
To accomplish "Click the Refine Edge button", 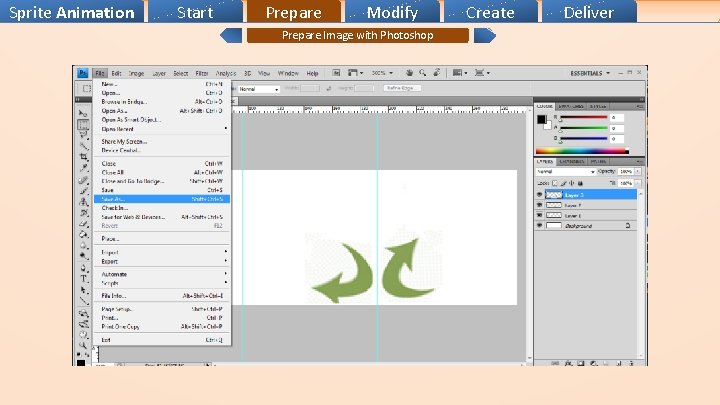I will [x=402, y=88].
